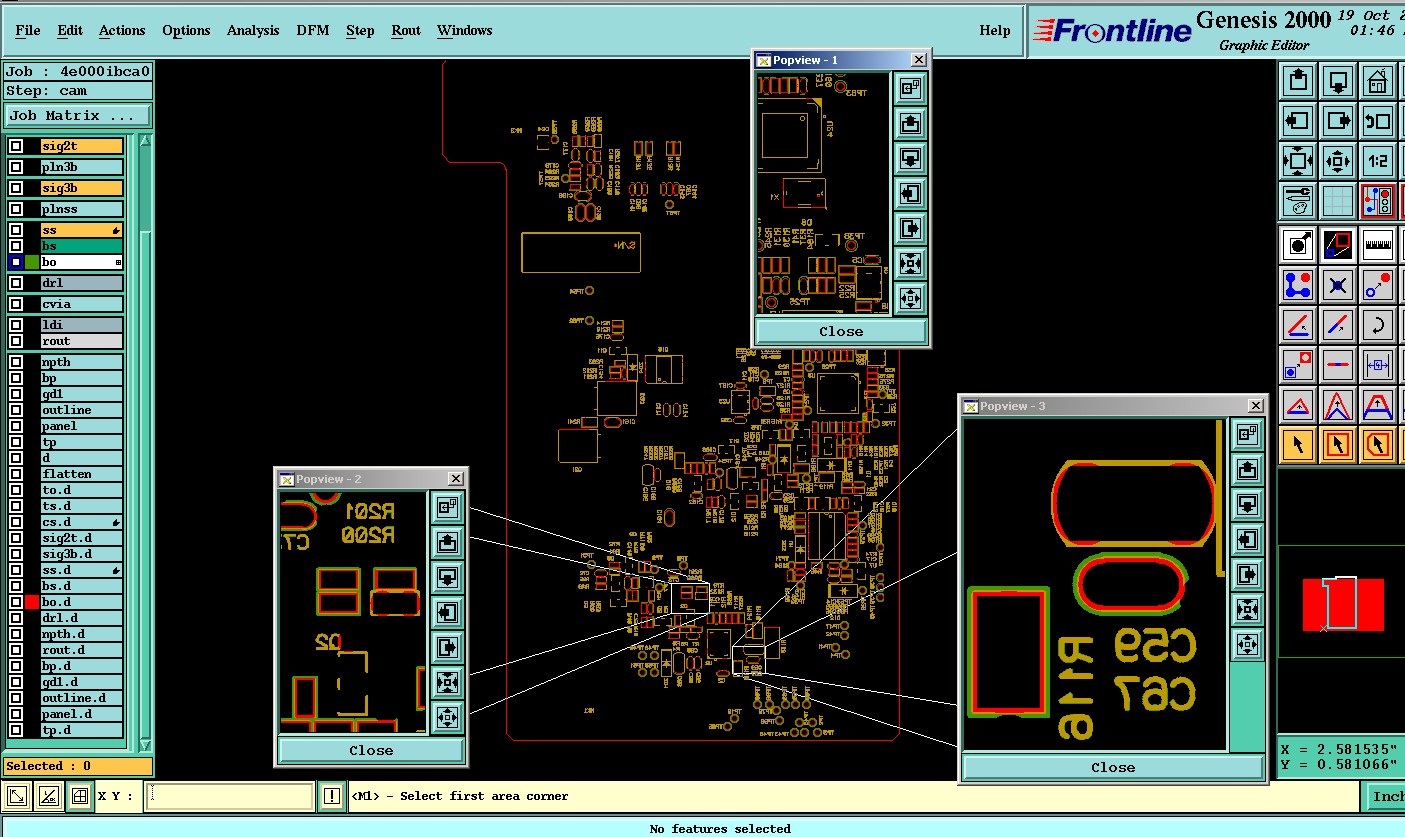The height and width of the screenshot is (837, 1405).
Task: Click the previous view icon
Action: [x=1378, y=121]
